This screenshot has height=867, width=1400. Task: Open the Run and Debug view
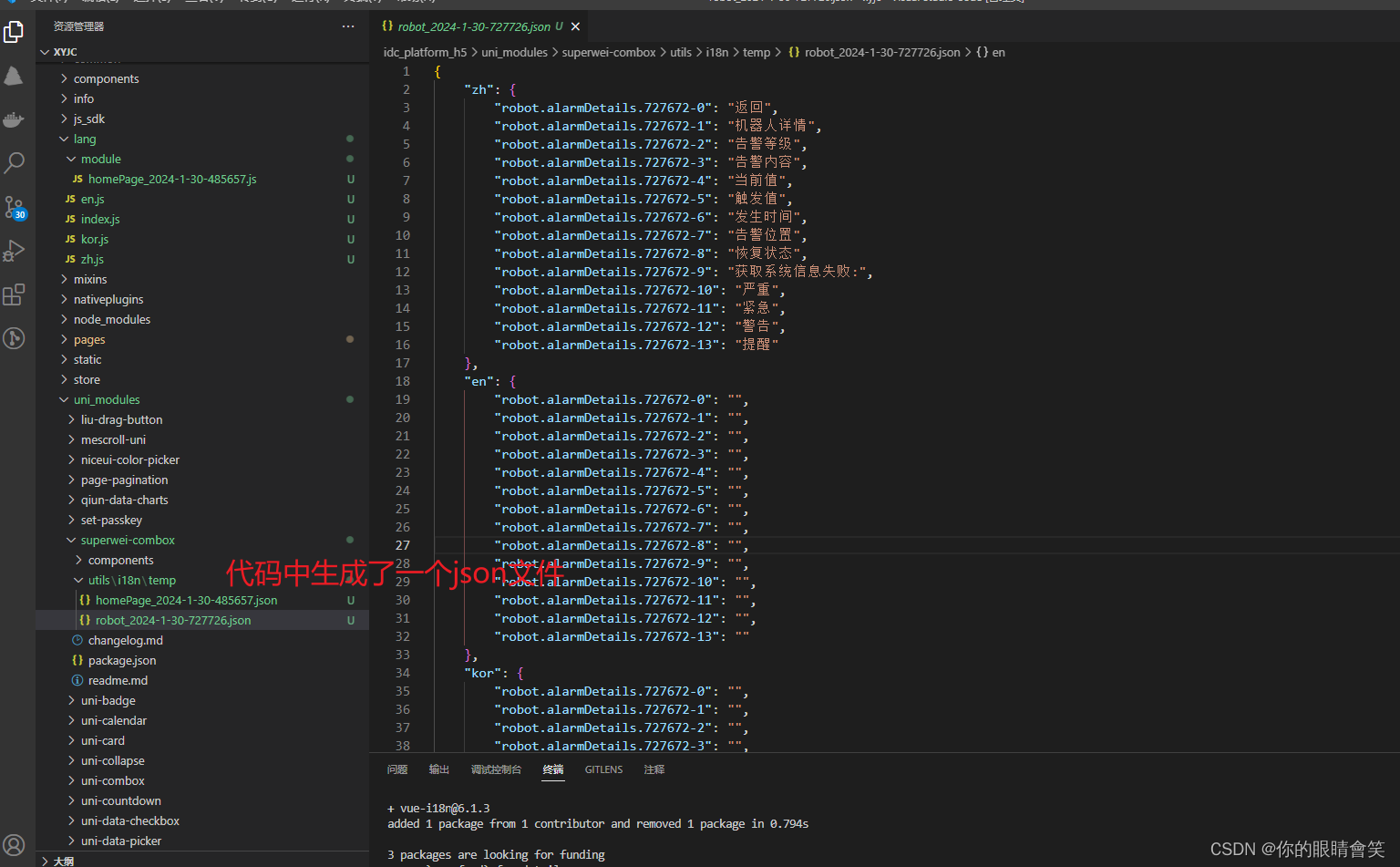point(14,251)
